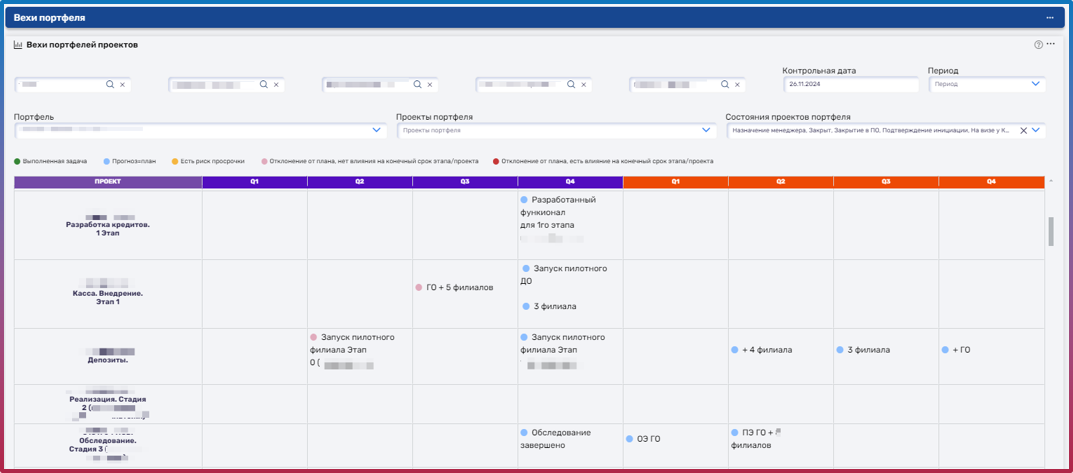Open the Состояния проектов портфеля dropdown arrow

coord(1036,130)
